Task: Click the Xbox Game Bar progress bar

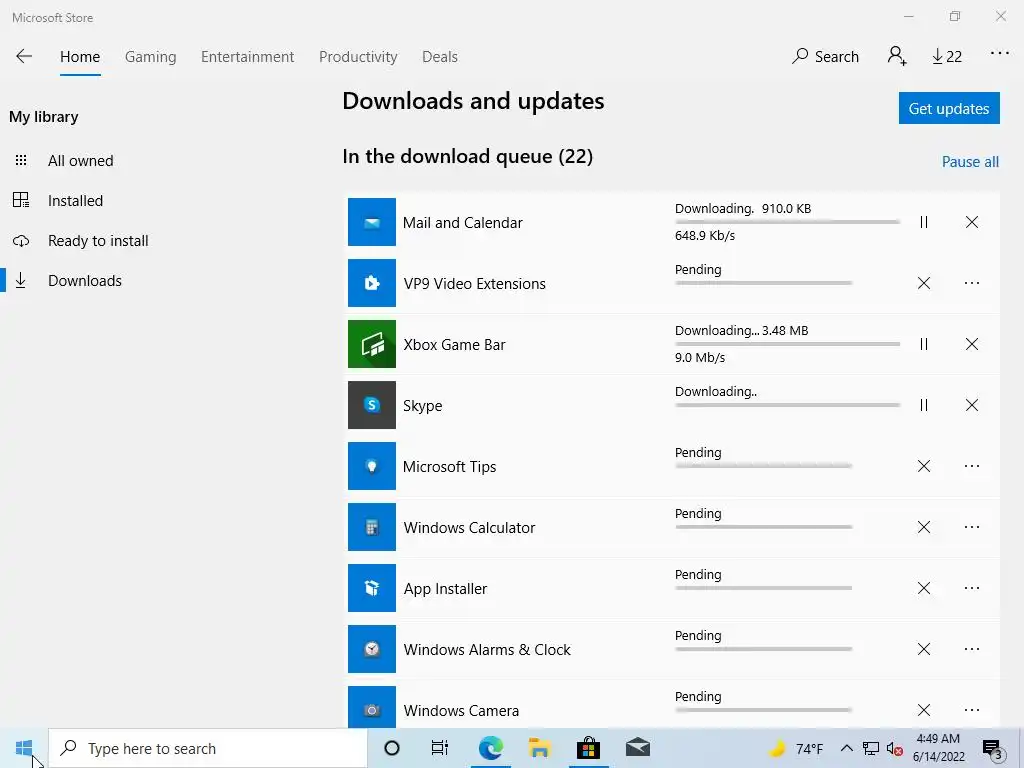Action: [x=788, y=344]
